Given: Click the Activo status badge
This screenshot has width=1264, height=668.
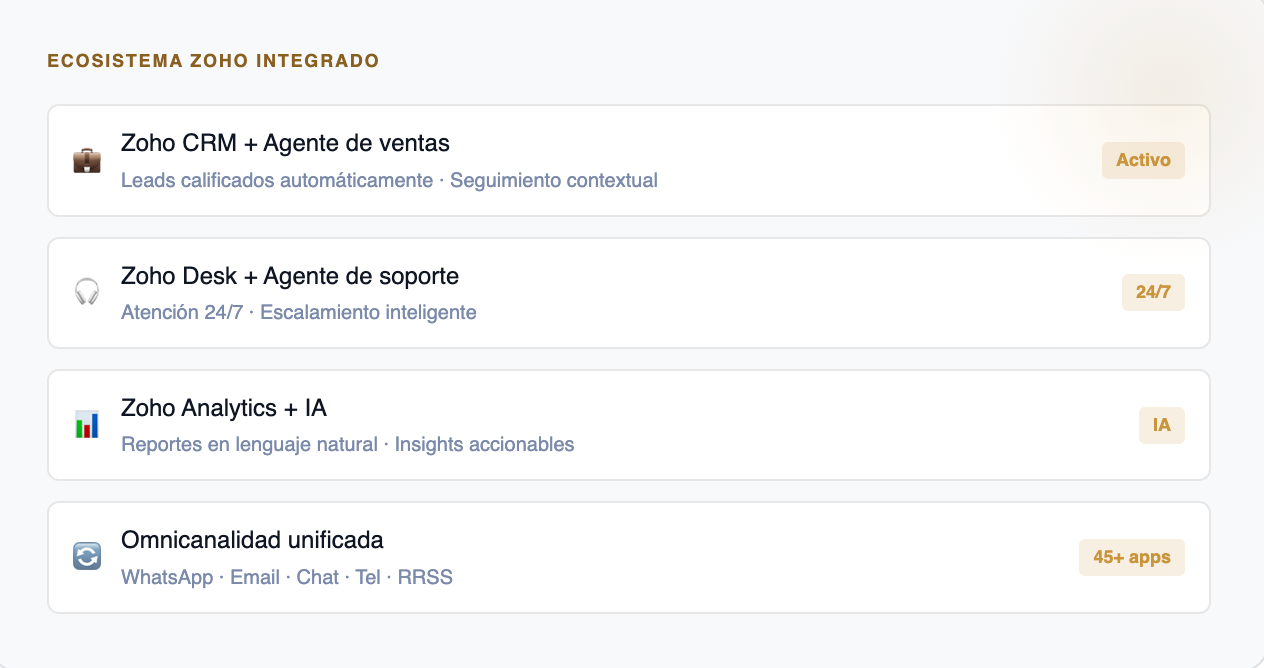Looking at the screenshot, I should (x=1143, y=160).
